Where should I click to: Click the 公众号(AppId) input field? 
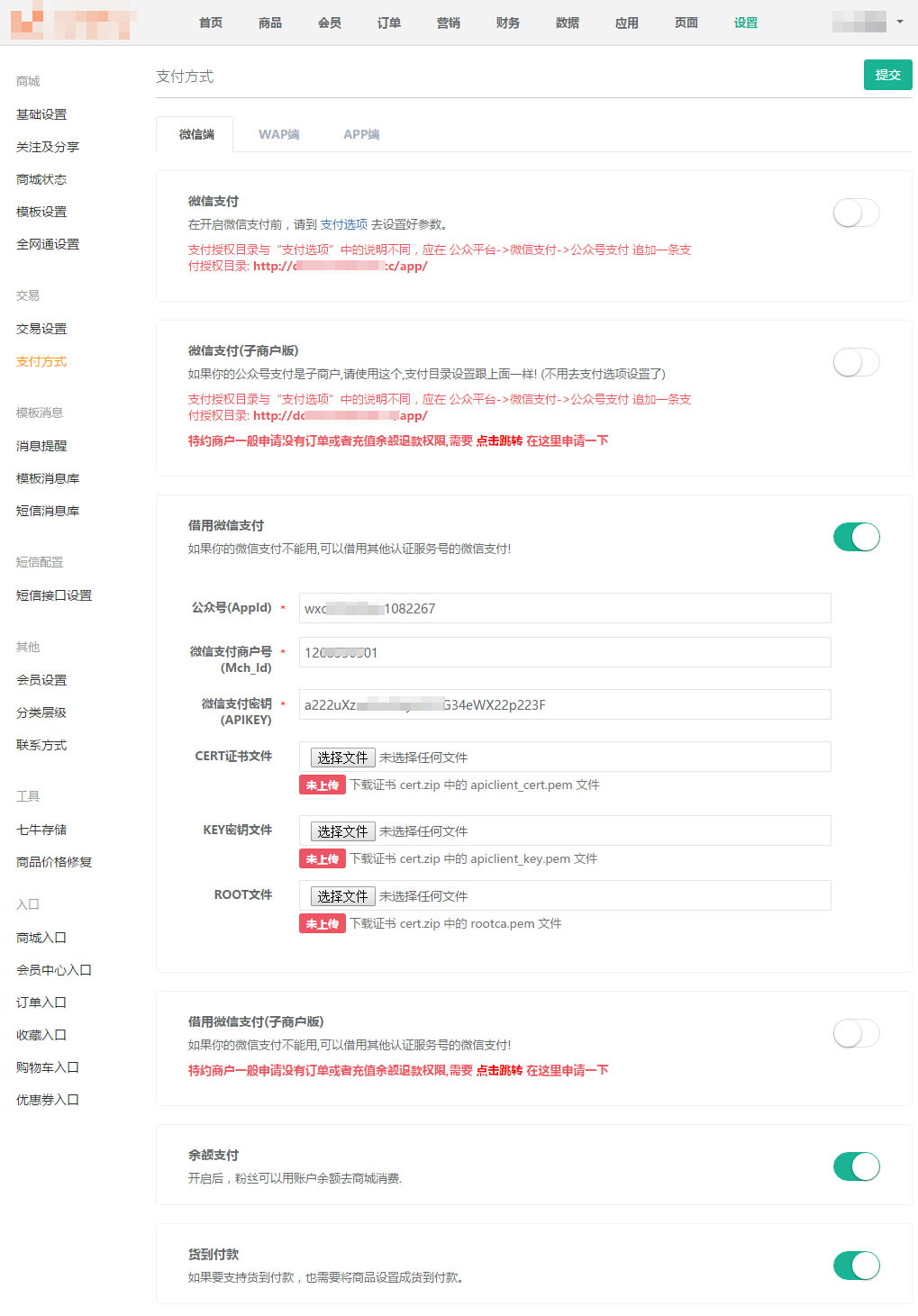pyautogui.click(x=564, y=608)
